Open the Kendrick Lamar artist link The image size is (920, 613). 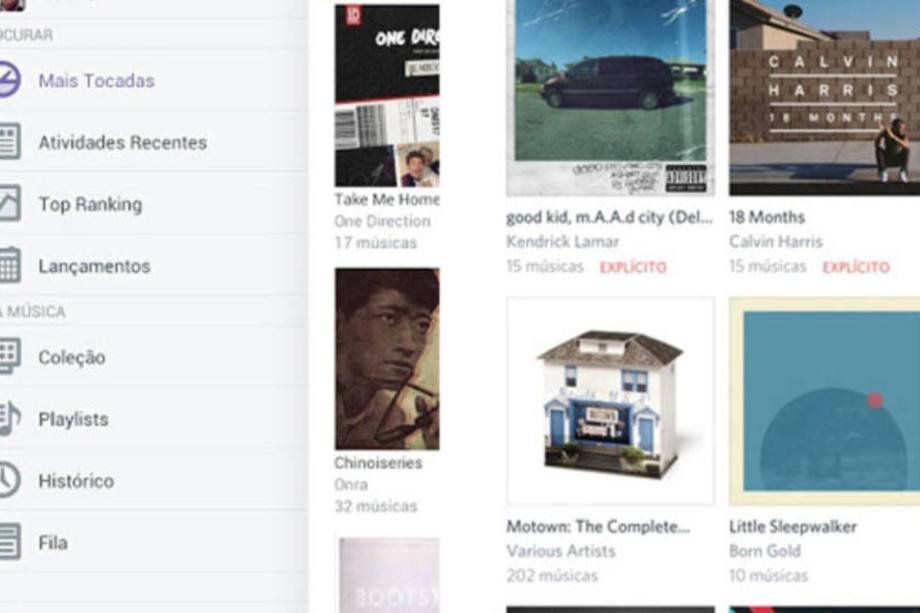563,242
